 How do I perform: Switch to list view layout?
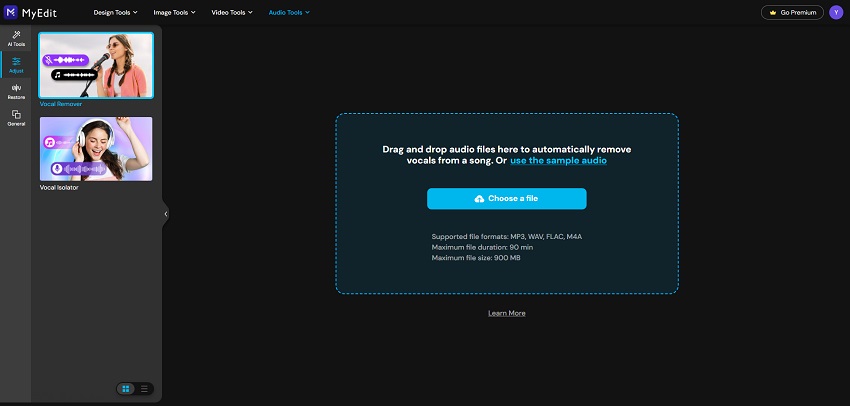click(x=144, y=388)
